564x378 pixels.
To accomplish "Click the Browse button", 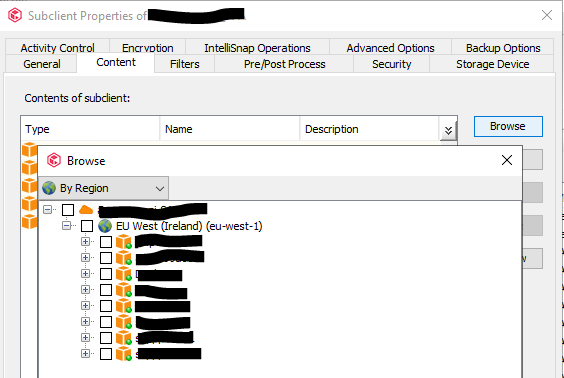I will [508, 126].
